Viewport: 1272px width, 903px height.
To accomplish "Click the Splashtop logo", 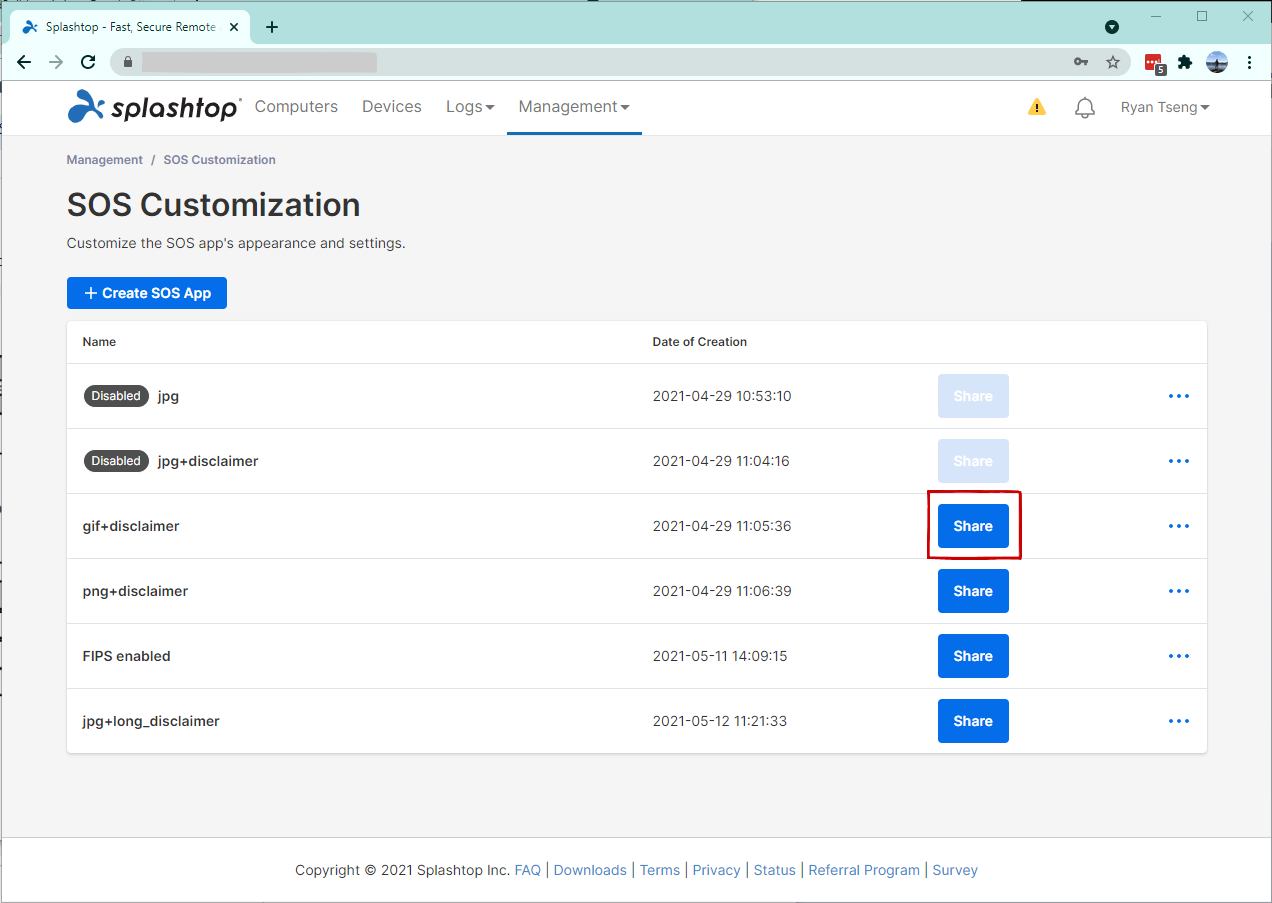I will [x=154, y=106].
